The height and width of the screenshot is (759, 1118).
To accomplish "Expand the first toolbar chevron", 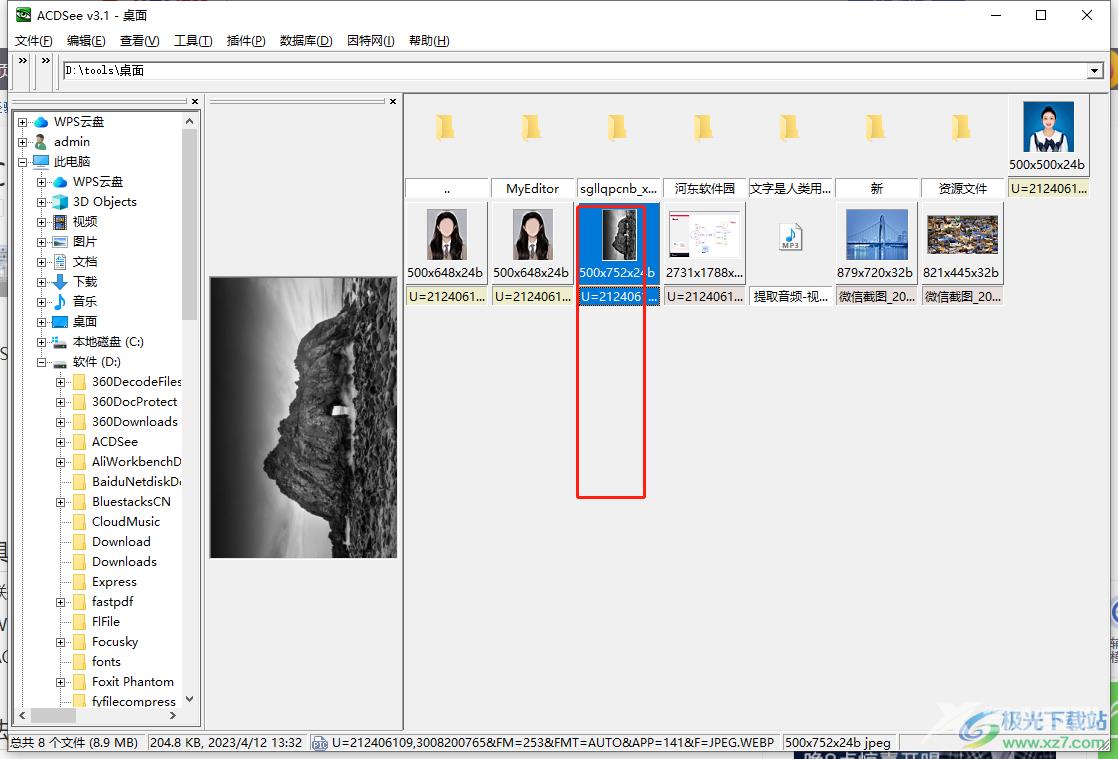I will pos(23,61).
